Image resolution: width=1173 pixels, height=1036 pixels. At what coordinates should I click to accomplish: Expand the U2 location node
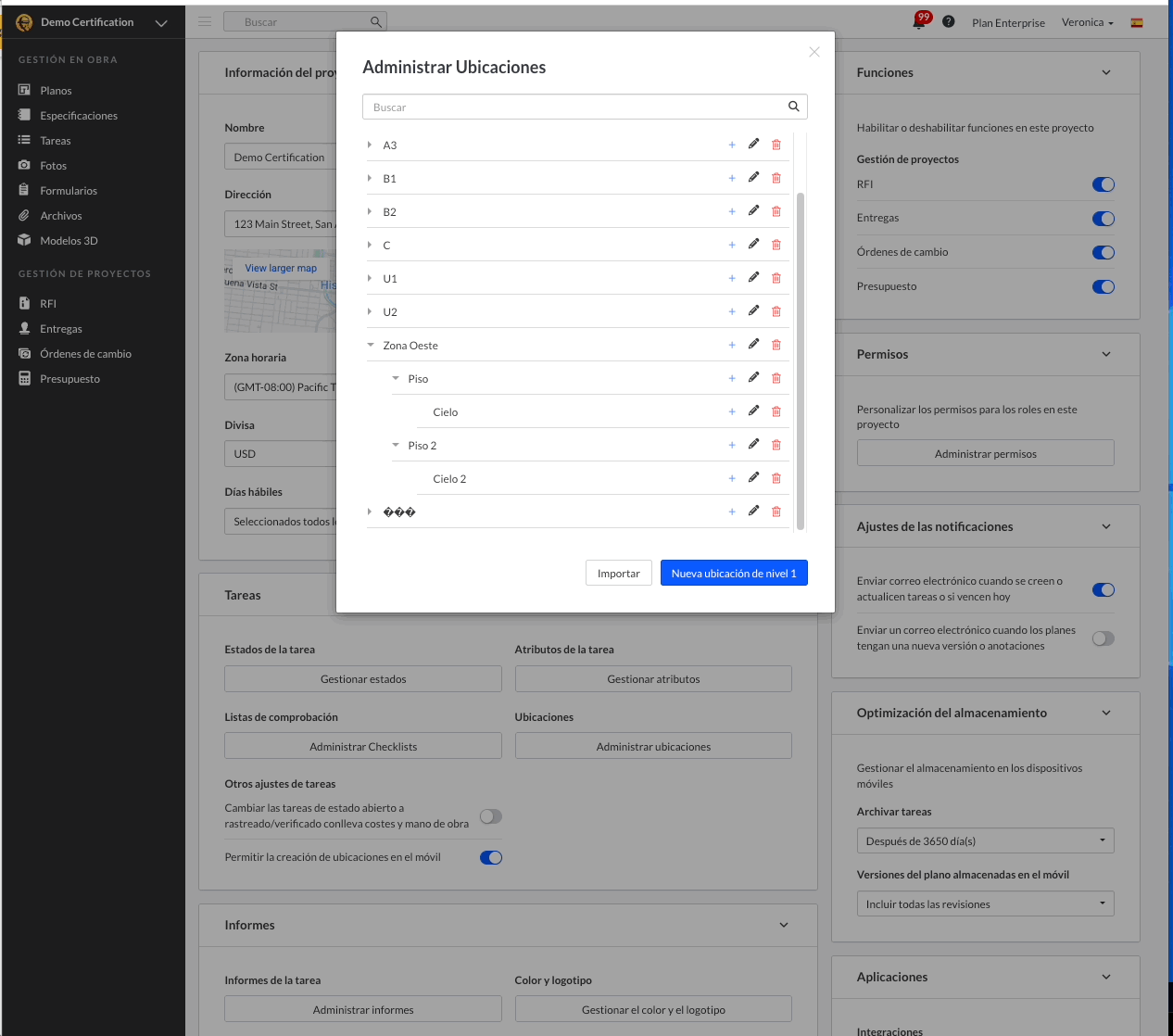[370, 311]
